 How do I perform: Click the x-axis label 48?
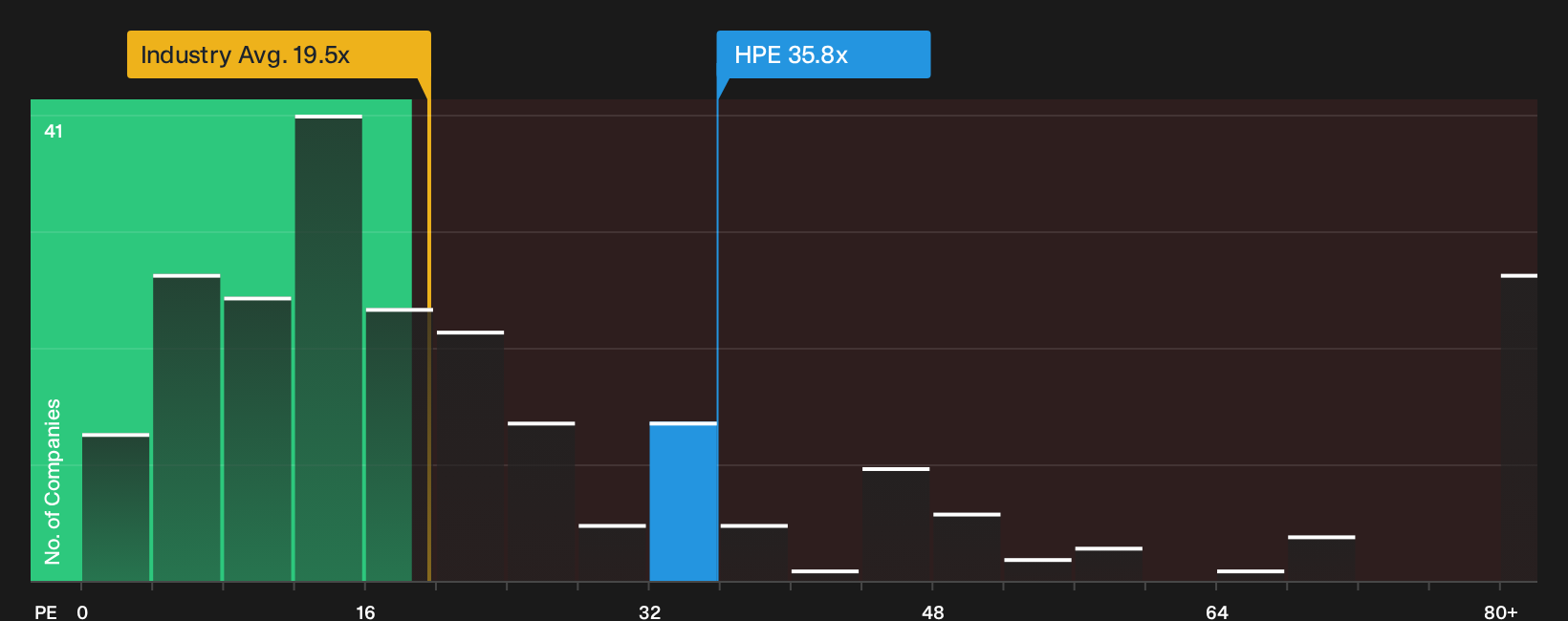933,611
